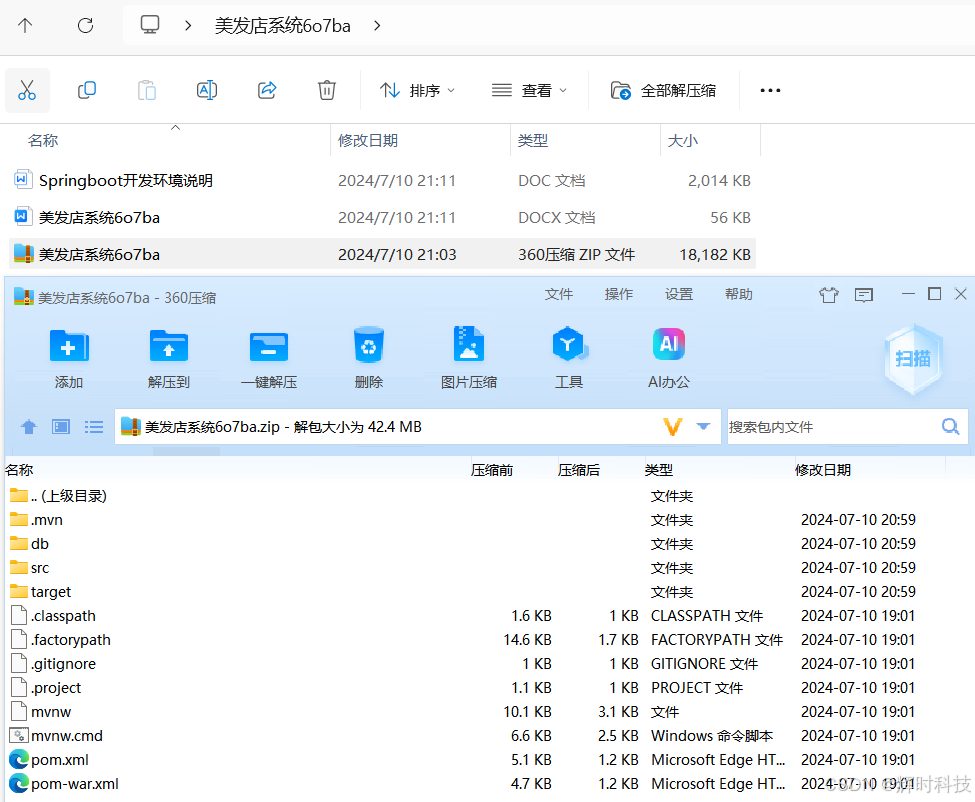Delete the selected file with trash icon

pos(326,90)
